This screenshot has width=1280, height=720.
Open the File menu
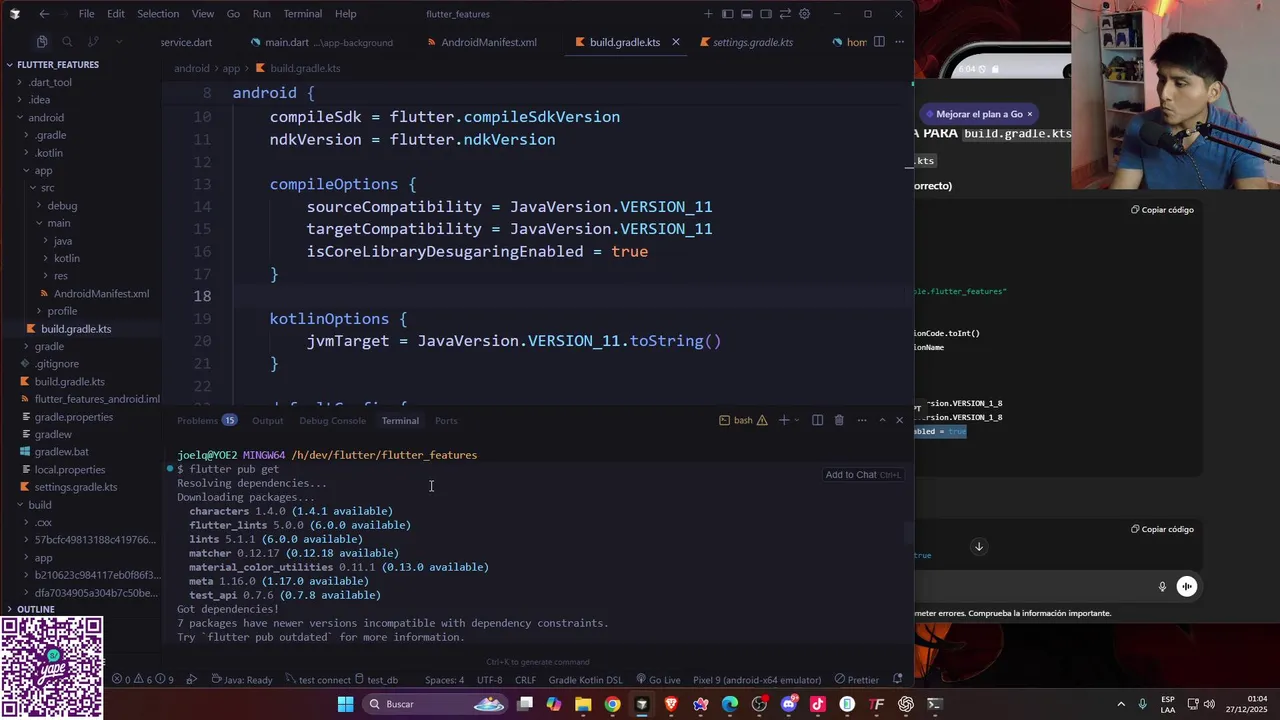(x=86, y=14)
